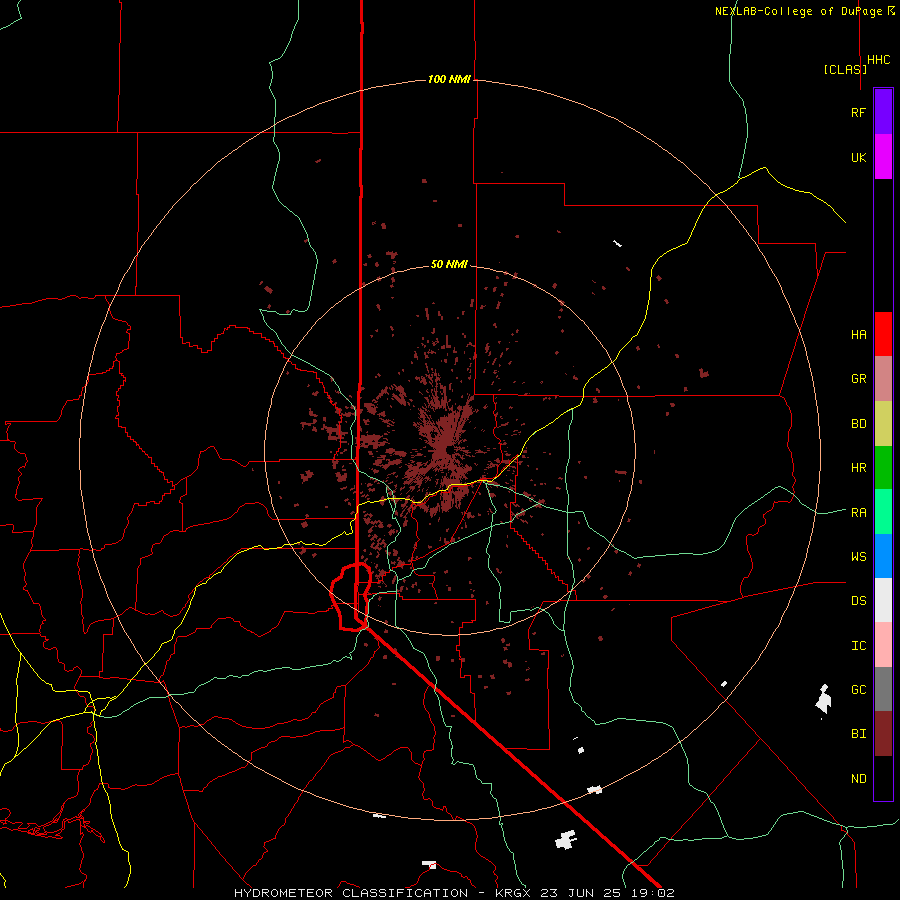This screenshot has height=900, width=900.
Task: Choose the IC pink legend swatch
Action: pyautogui.click(x=883, y=645)
